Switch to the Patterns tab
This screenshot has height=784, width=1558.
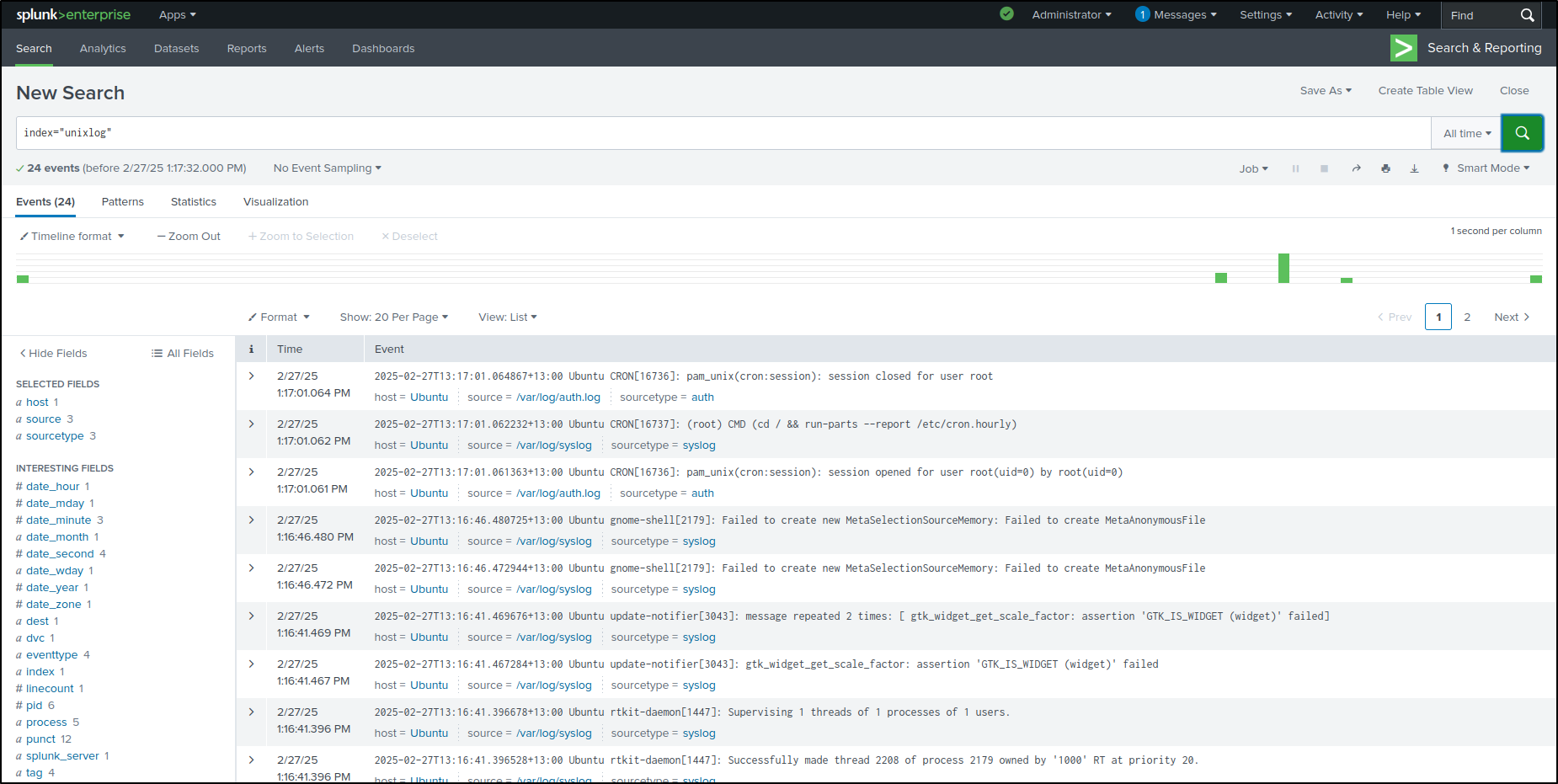[x=122, y=201]
